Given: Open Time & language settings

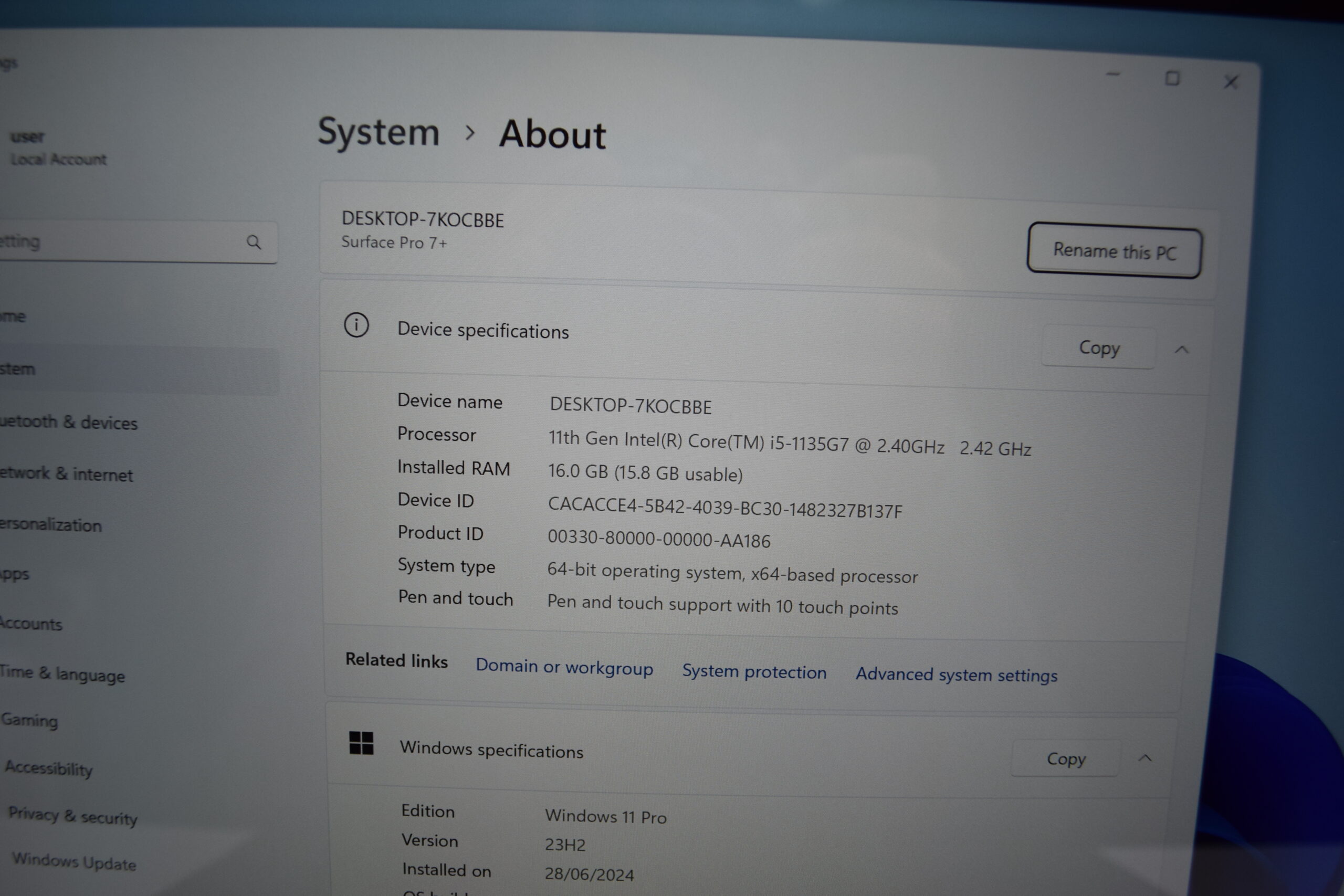Looking at the screenshot, I should tap(62, 674).
